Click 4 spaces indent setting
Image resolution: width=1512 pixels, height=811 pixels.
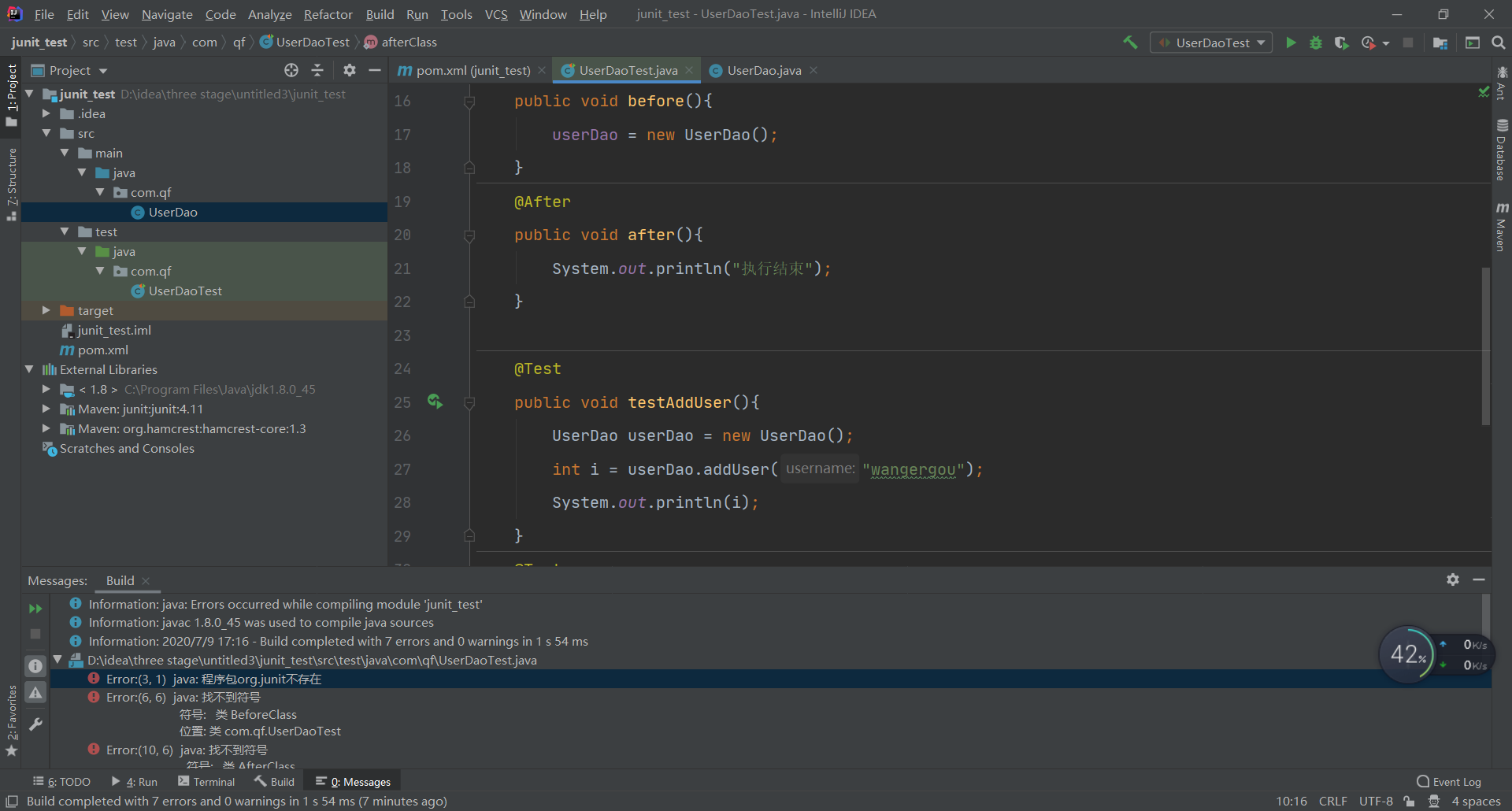[1476, 801]
